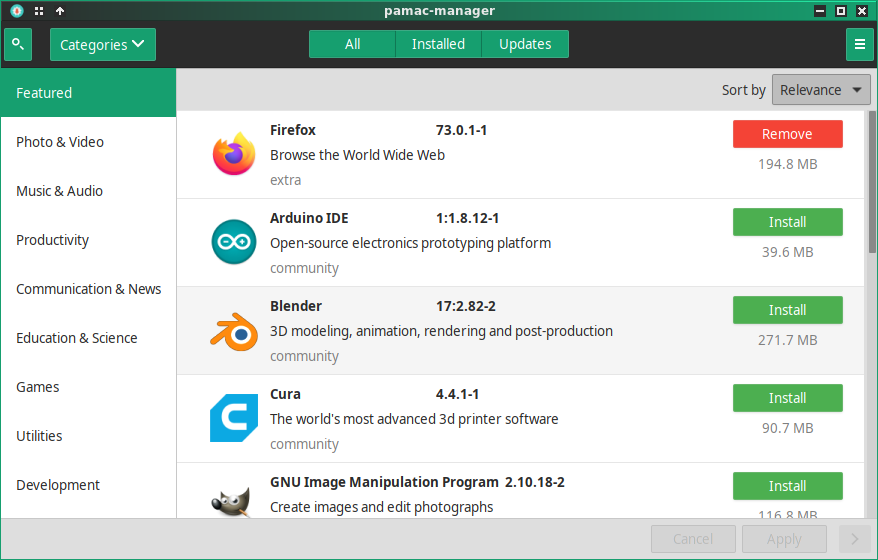Click the Firefox package name
The image size is (878, 560).
coord(293,130)
